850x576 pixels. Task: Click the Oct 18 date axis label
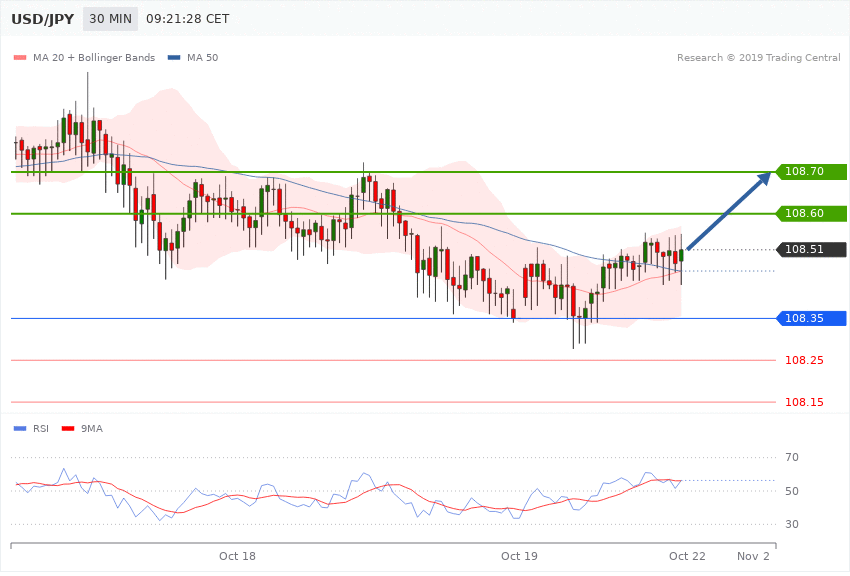(237, 556)
